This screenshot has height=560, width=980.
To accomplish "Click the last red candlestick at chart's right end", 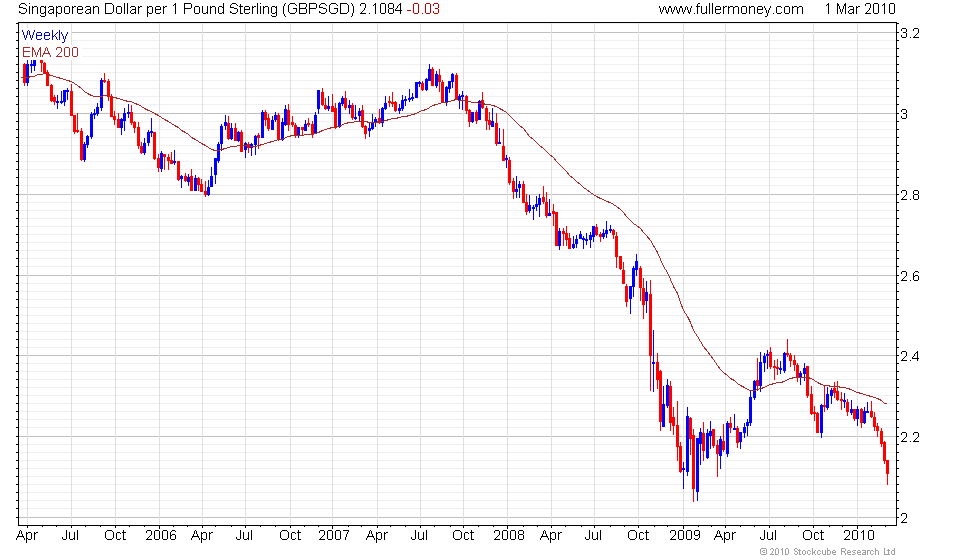I will tap(887, 468).
